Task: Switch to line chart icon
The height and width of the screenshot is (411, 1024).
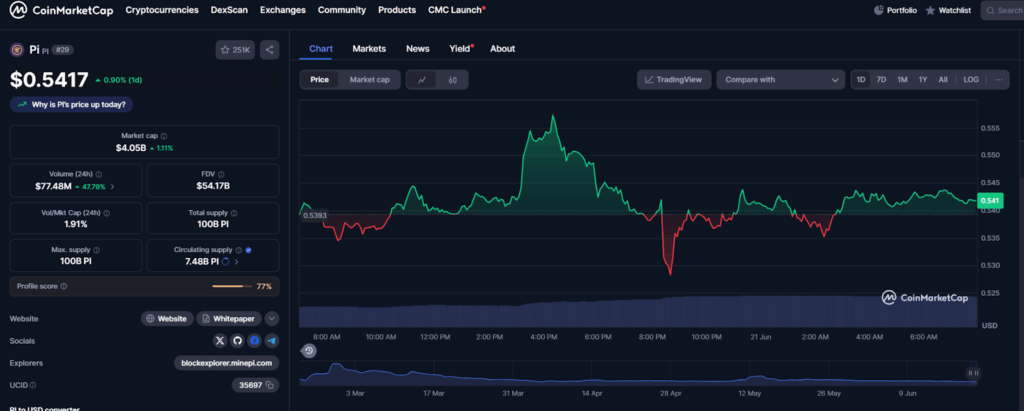Action: 422,80
